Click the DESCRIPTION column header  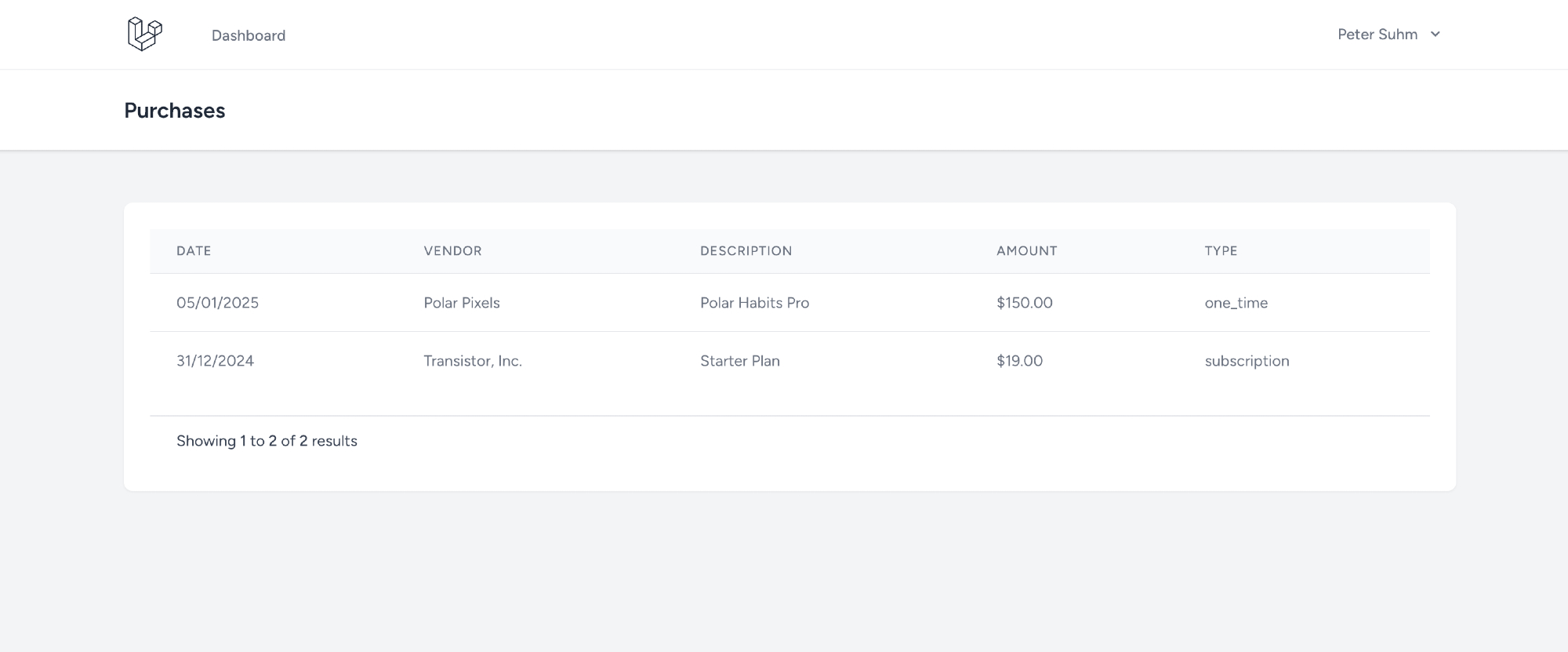(746, 251)
